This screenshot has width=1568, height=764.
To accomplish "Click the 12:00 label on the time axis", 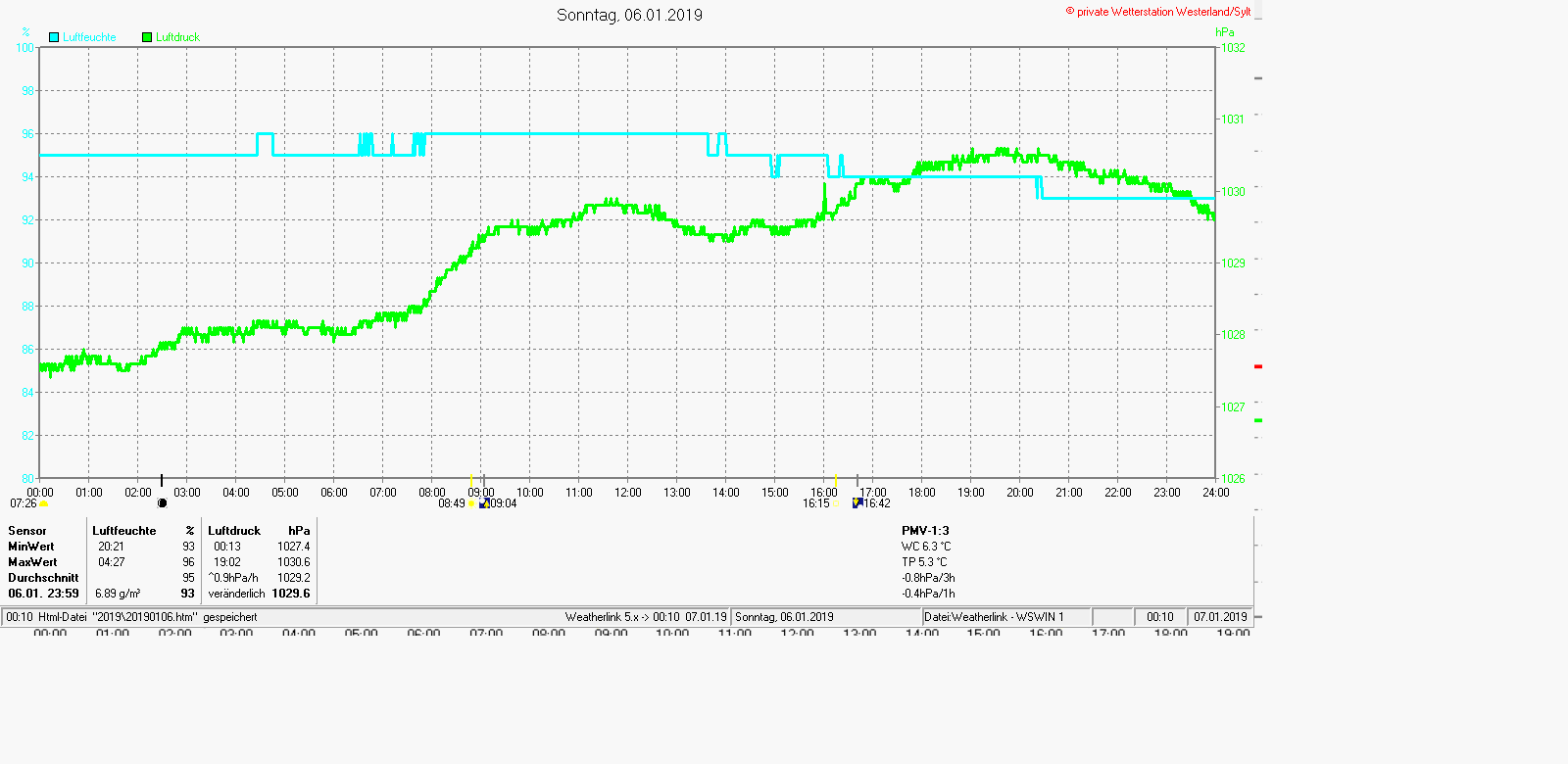I will (x=628, y=493).
